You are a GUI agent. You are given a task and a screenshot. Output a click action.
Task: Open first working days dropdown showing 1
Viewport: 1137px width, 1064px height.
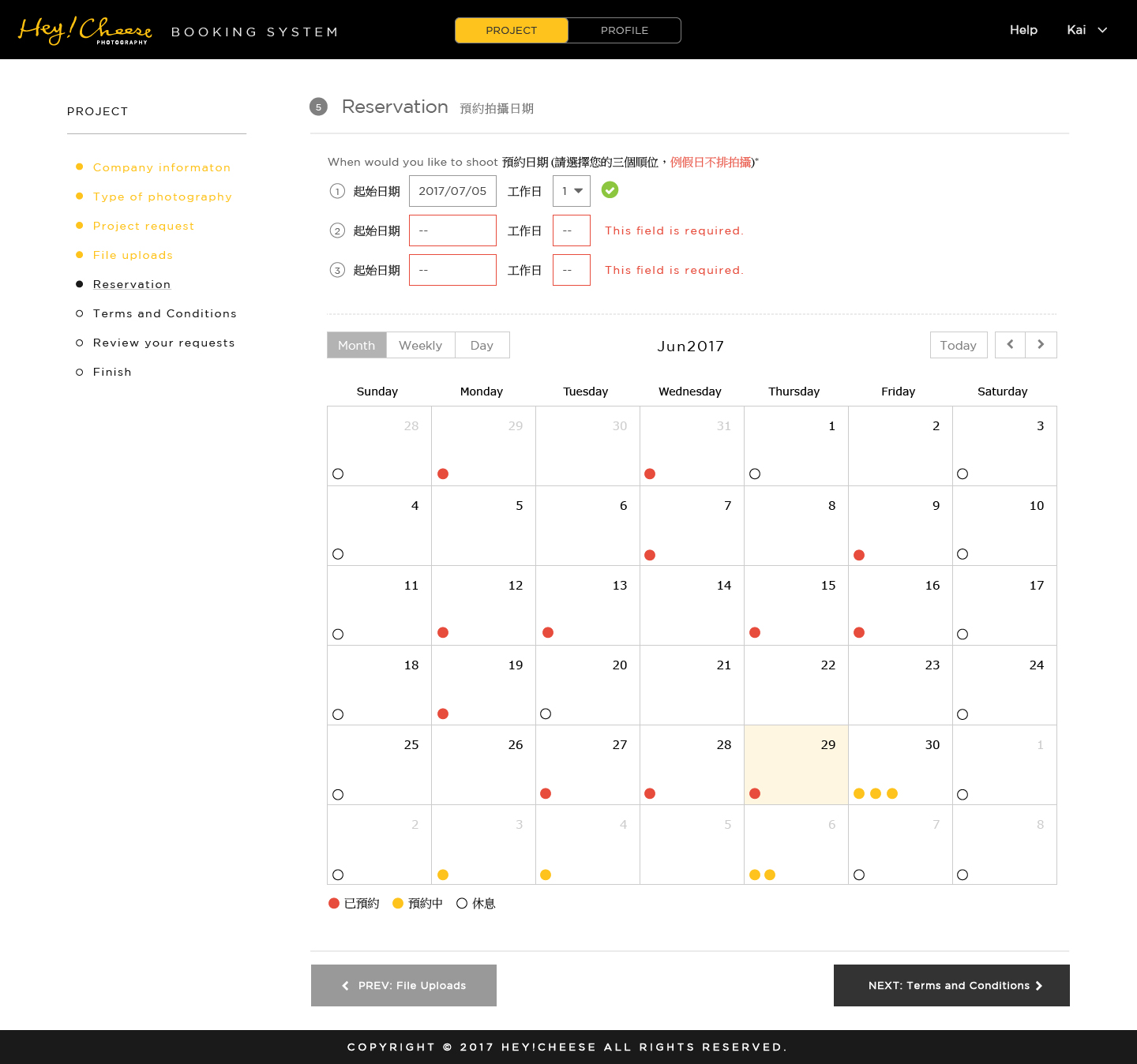click(572, 191)
